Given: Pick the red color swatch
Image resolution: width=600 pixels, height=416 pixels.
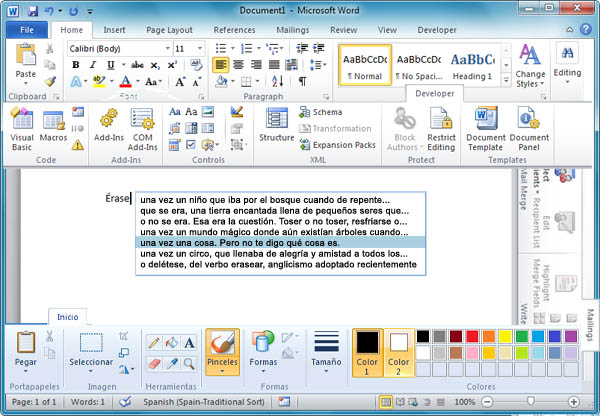Looking at the screenshot, I should pos(472,336).
